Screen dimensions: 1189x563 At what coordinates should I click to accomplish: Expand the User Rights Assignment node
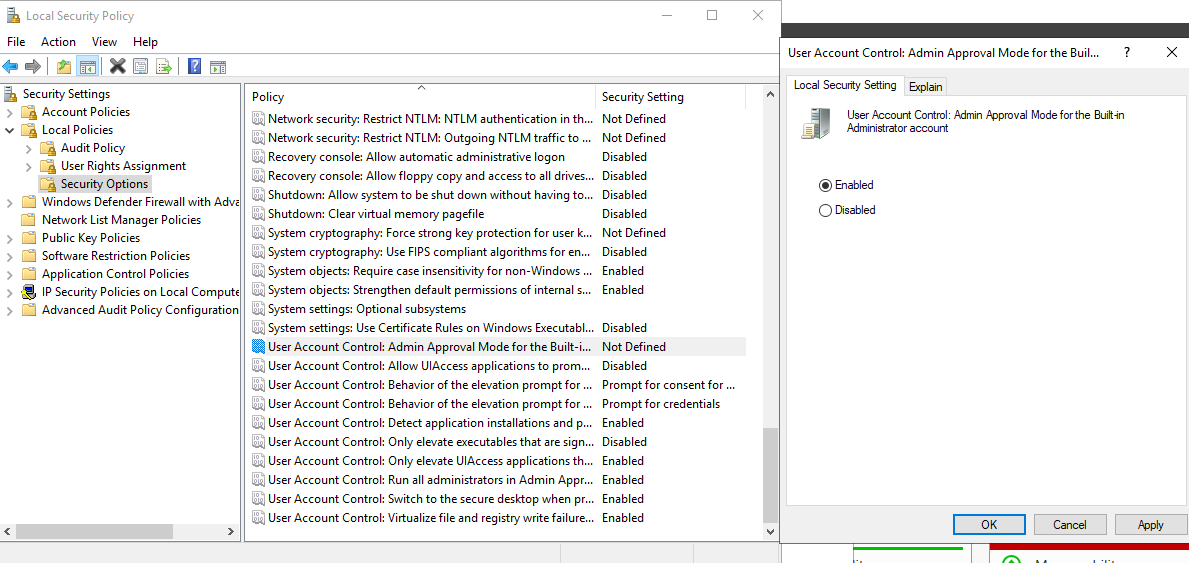click(x=29, y=166)
